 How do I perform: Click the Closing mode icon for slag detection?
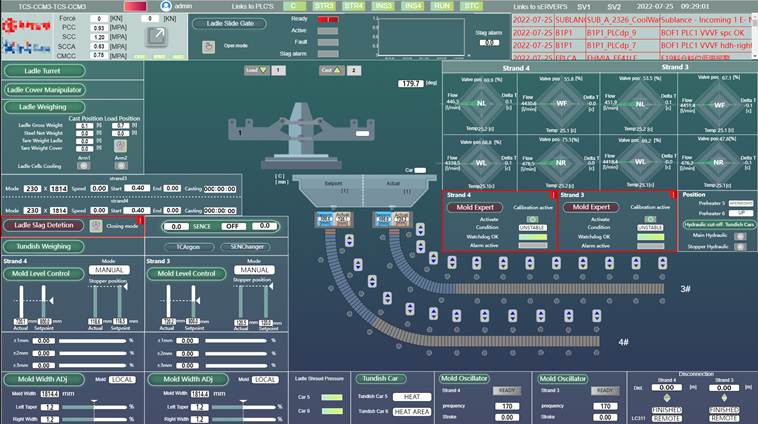tap(97, 226)
